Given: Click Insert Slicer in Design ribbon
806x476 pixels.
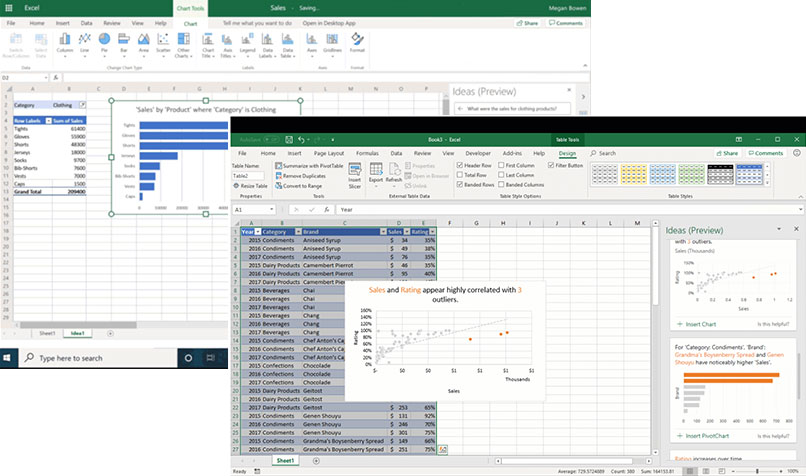Looking at the screenshot, I should [355, 176].
